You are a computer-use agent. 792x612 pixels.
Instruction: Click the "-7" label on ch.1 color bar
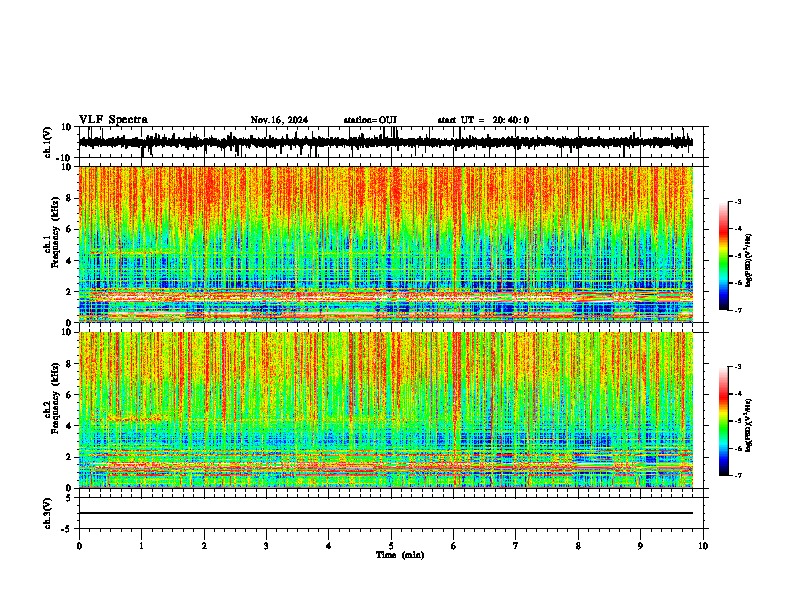(x=738, y=310)
